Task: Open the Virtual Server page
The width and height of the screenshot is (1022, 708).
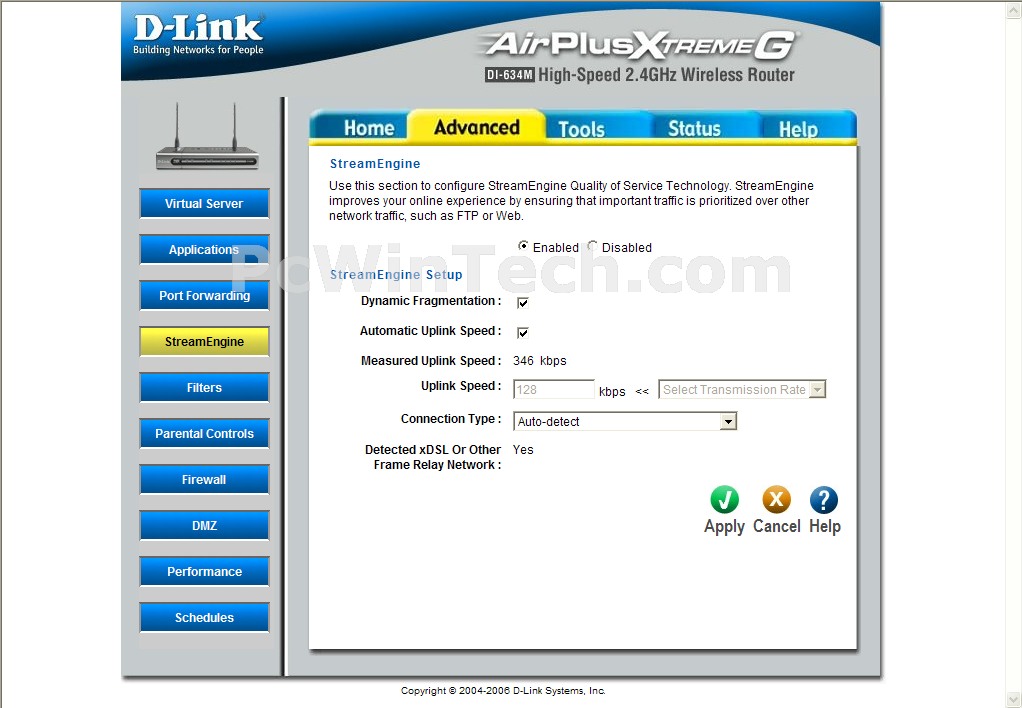Action: [x=204, y=203]
